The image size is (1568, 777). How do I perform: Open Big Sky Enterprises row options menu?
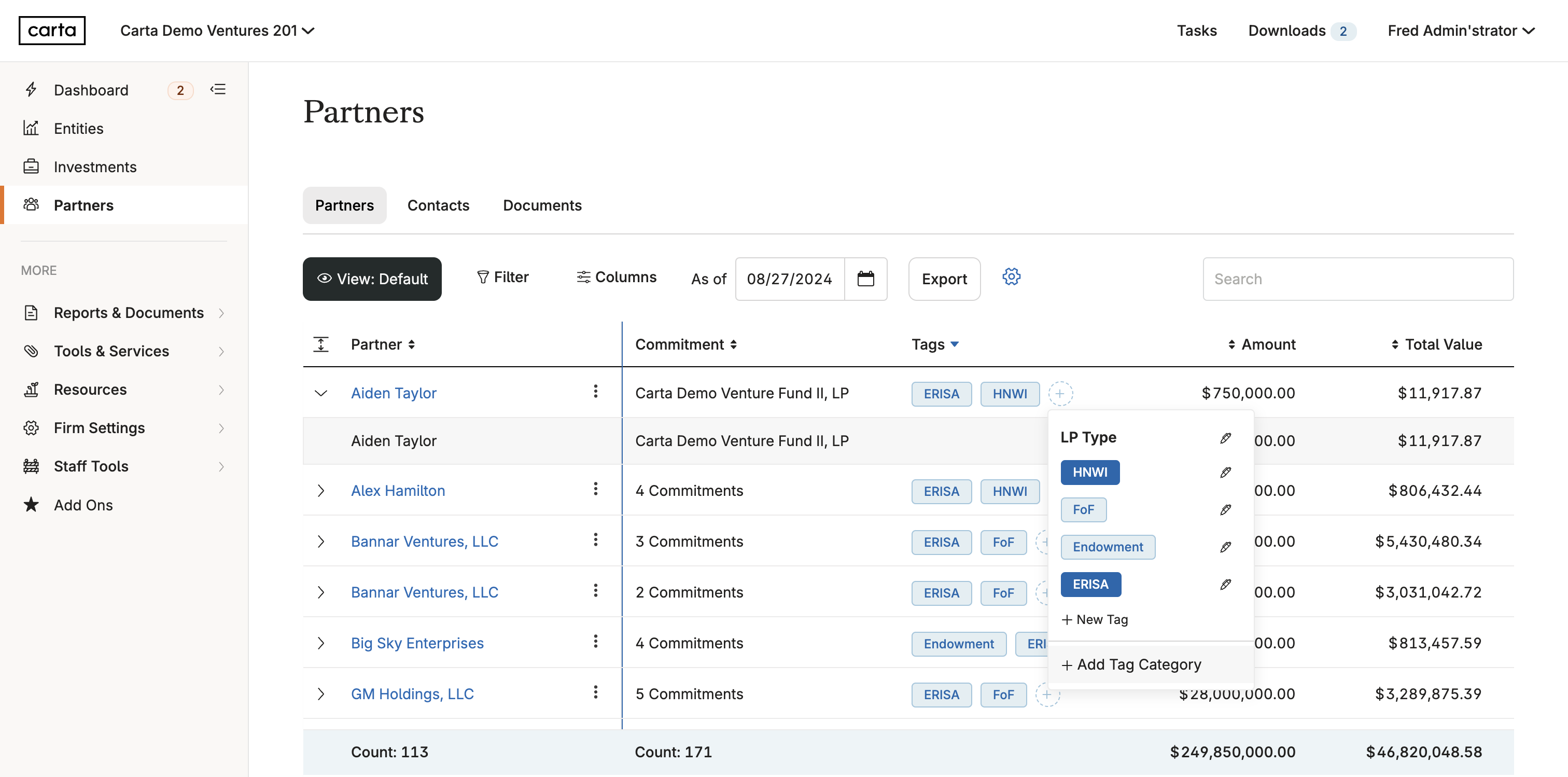[x=595, y=642]
